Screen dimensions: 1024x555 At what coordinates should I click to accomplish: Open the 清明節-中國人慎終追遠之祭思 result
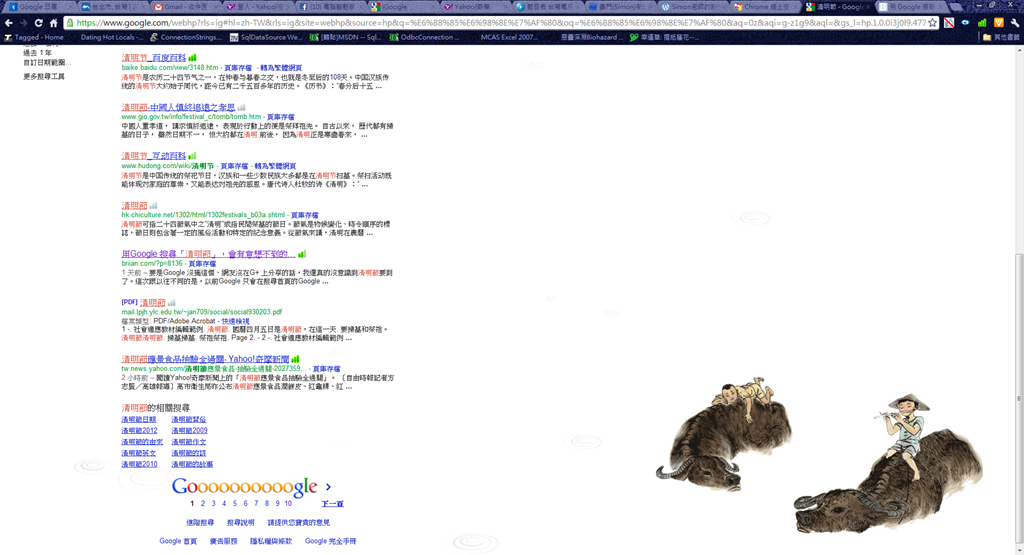coord(178,107)
